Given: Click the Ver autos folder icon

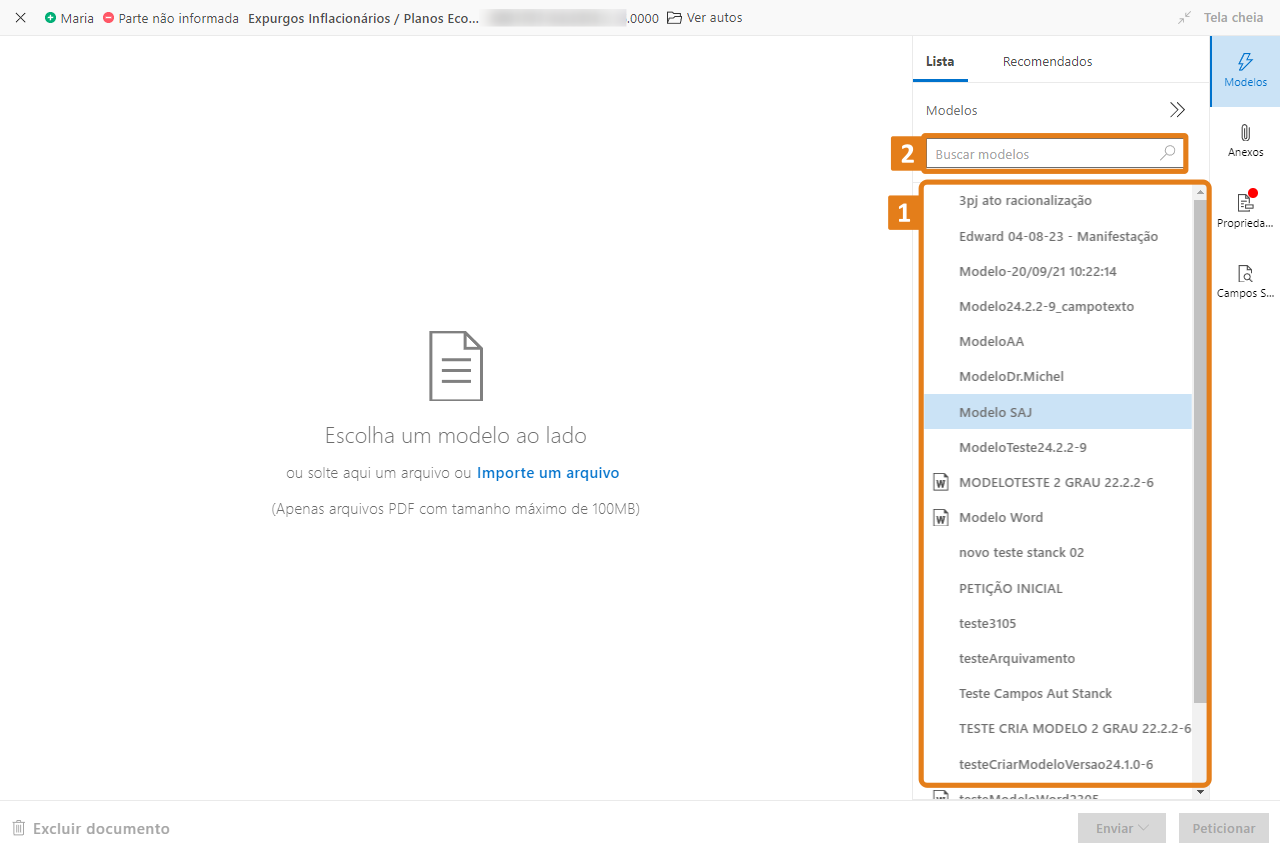Looking at the screenshot, I should click(x=674, y=18).
